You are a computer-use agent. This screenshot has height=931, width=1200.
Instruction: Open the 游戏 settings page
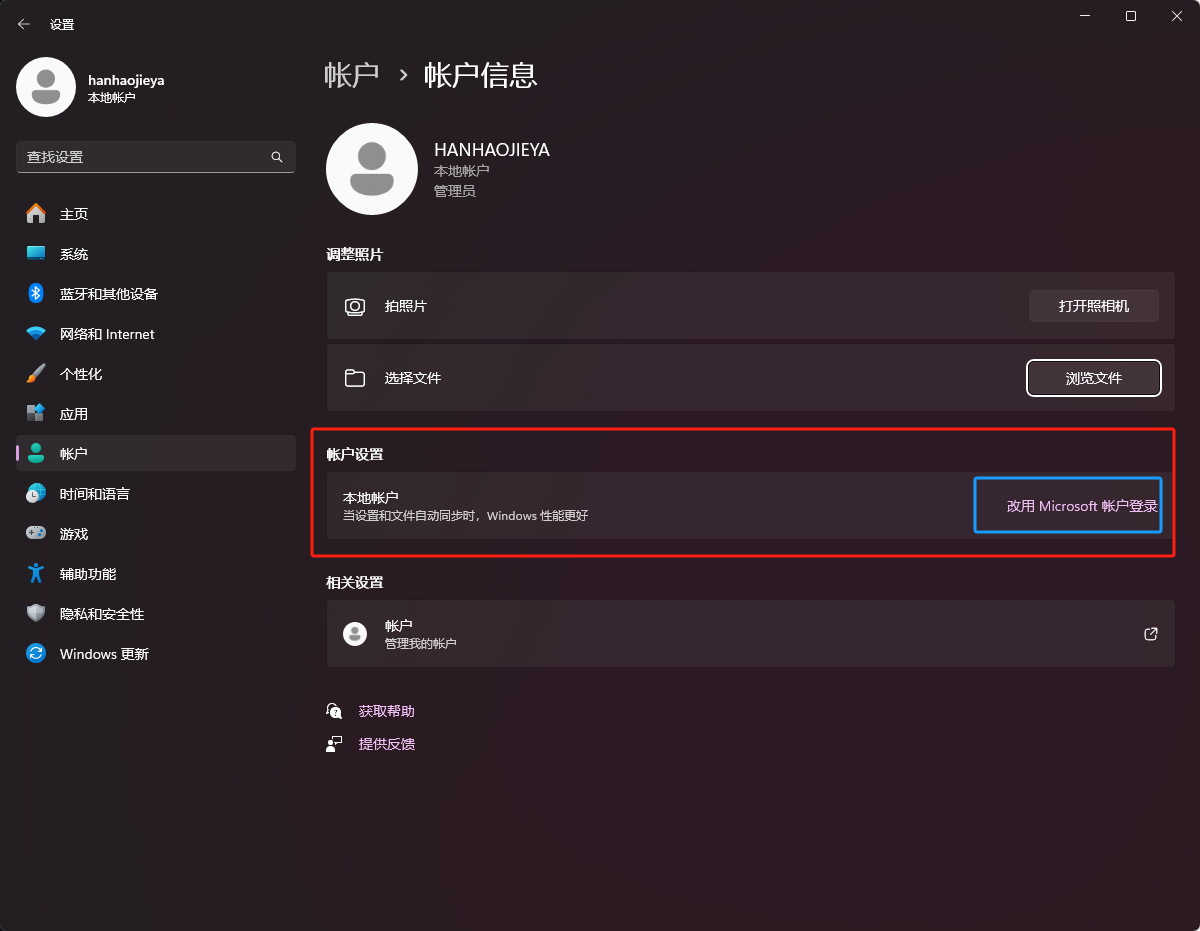[x=156, y=534]
